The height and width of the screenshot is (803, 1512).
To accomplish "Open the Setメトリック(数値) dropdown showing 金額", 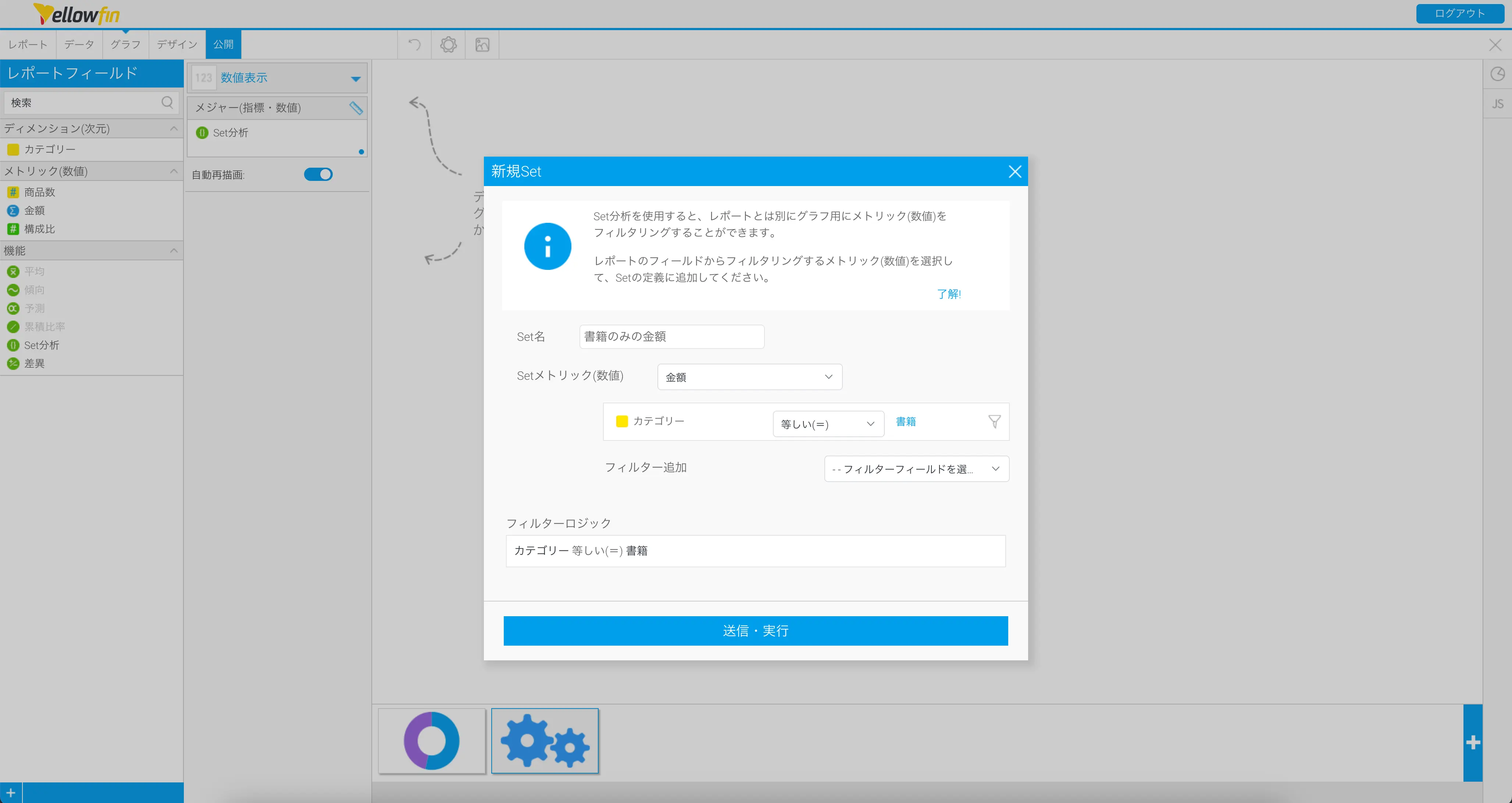I will coord(749,377).
